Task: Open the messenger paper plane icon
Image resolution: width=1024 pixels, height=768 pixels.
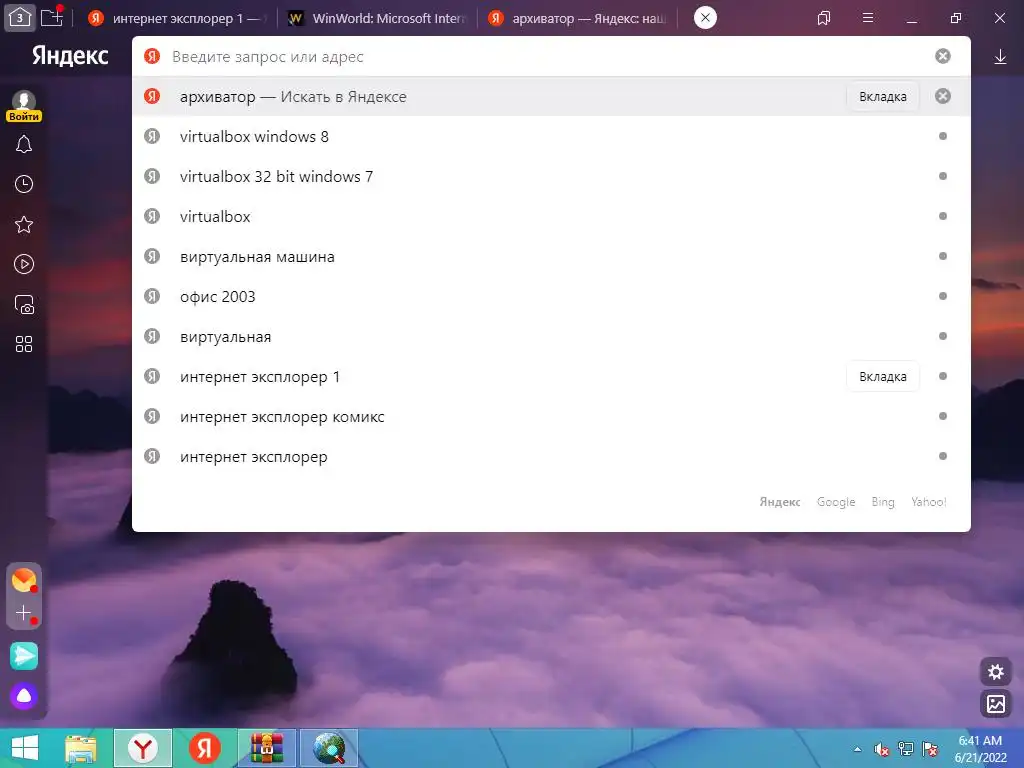Action: (x=24, y=656)
